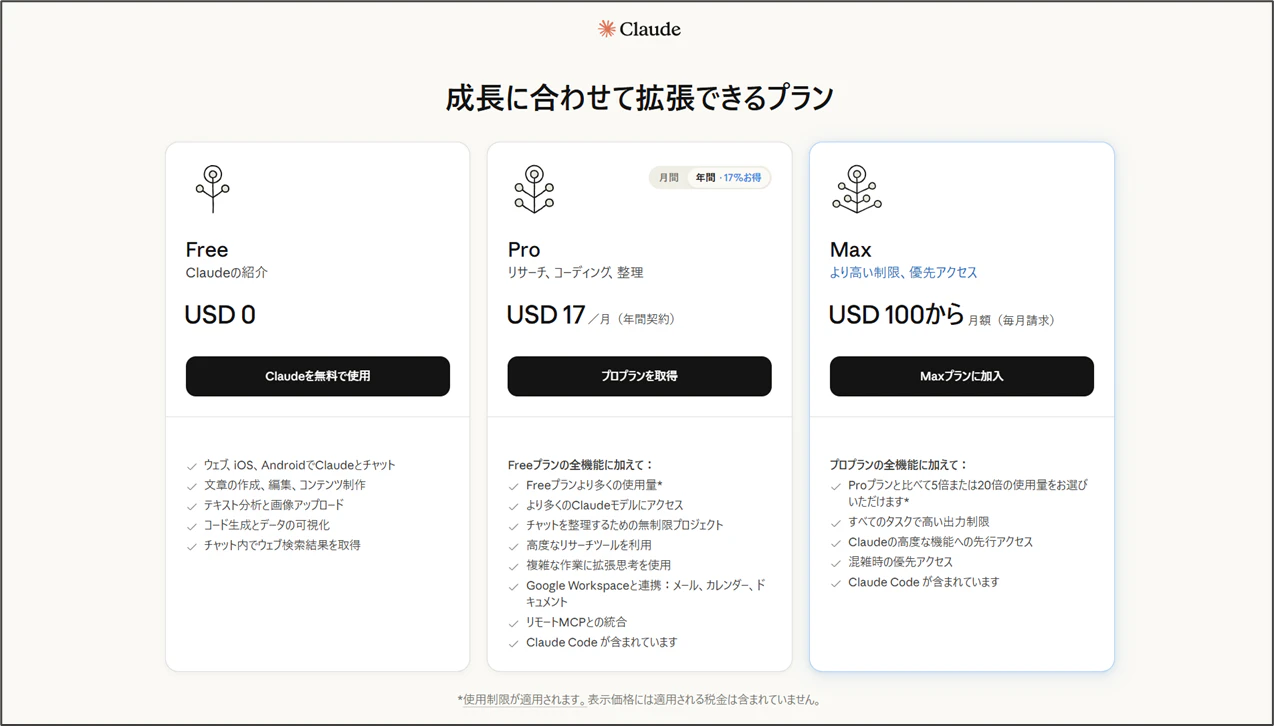Click the Pro plan title
Screen dimensions: 1274x726
click(x=524, y=249)
